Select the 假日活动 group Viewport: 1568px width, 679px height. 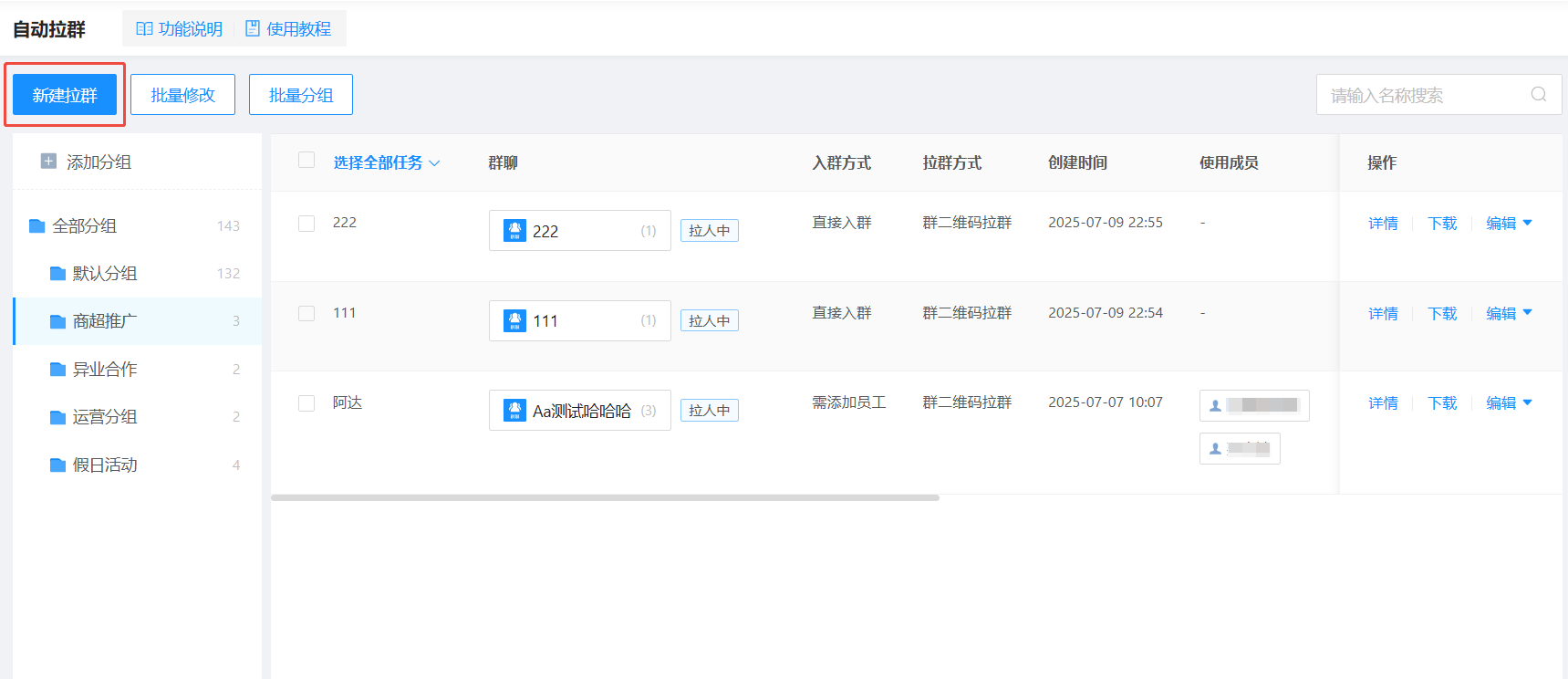[x=137, y=465]
